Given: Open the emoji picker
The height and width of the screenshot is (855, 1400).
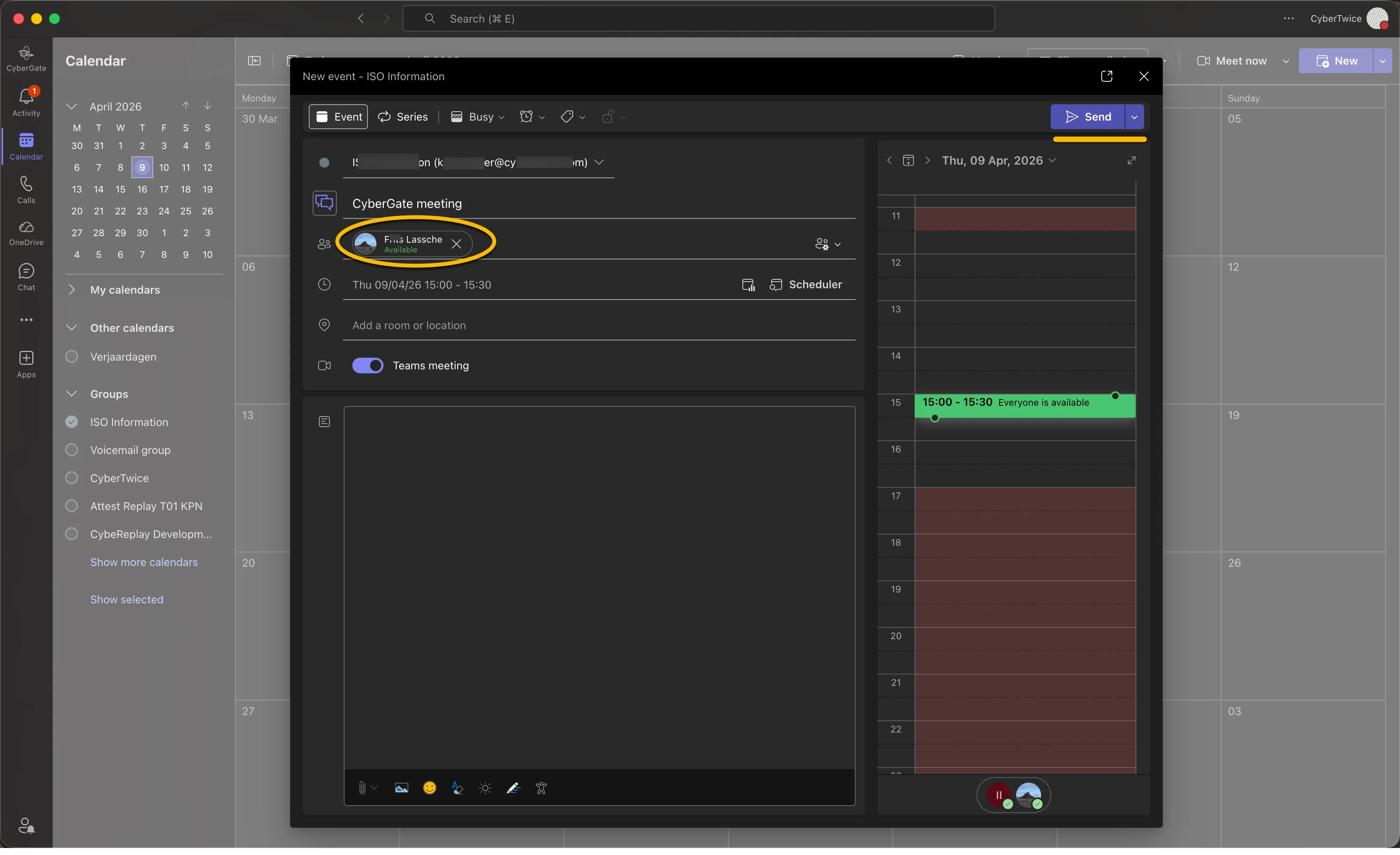Looking at the screenshot, I should coord(430,787).
